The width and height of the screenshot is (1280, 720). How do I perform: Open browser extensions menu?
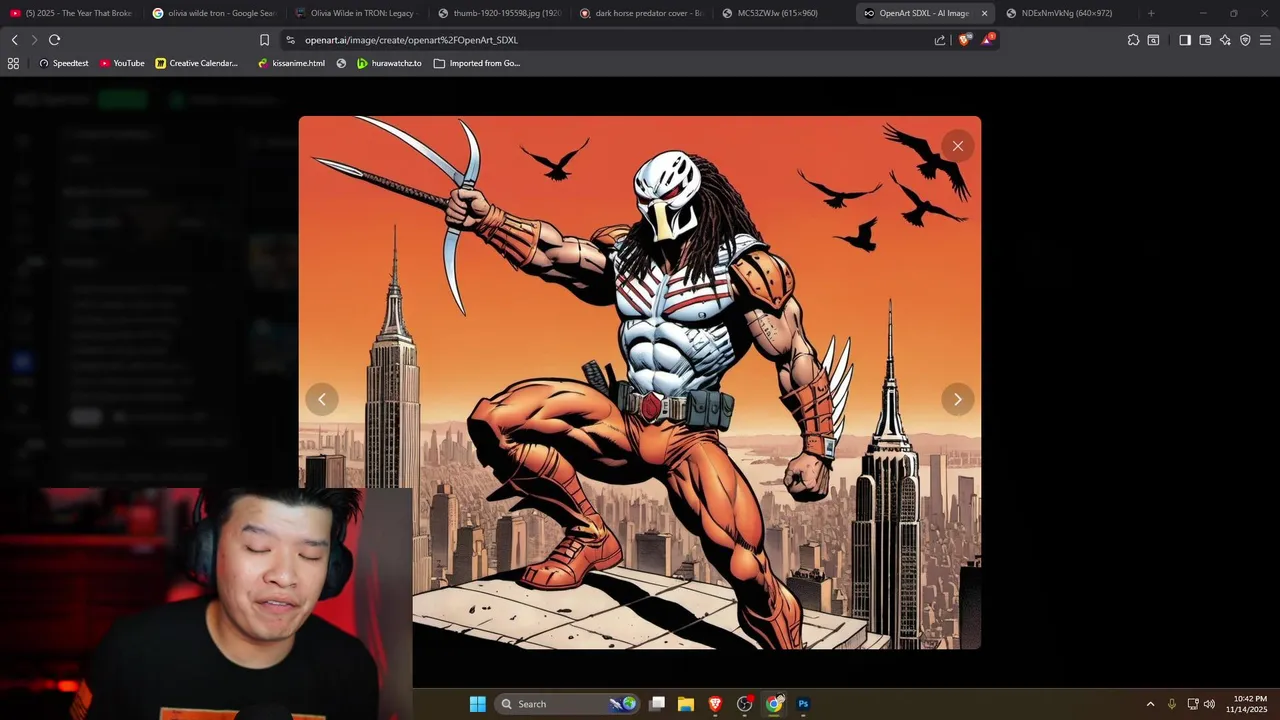(x=1133, y=40)
